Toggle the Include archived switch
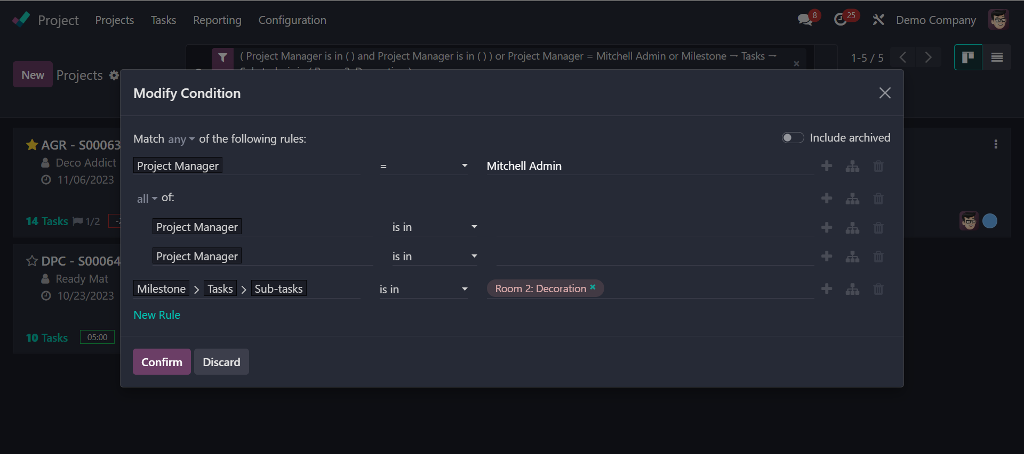Viewport: 1024px width, 454px height. tap(792, 138)
